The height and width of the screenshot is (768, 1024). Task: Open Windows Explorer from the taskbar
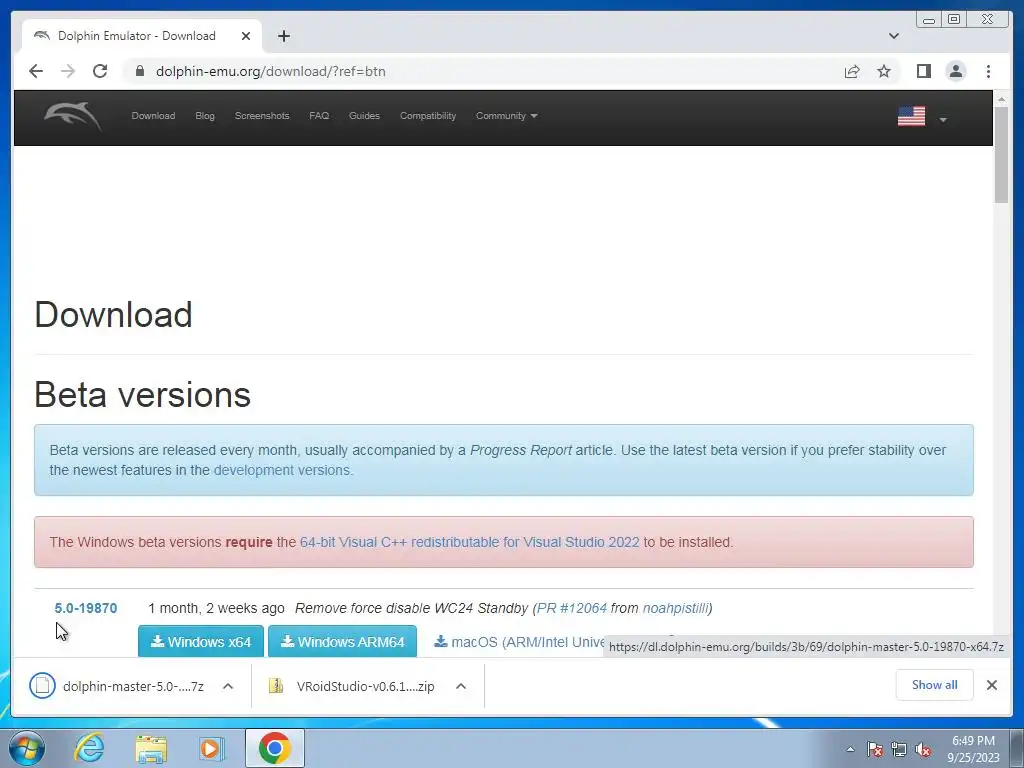click(151, 748)
